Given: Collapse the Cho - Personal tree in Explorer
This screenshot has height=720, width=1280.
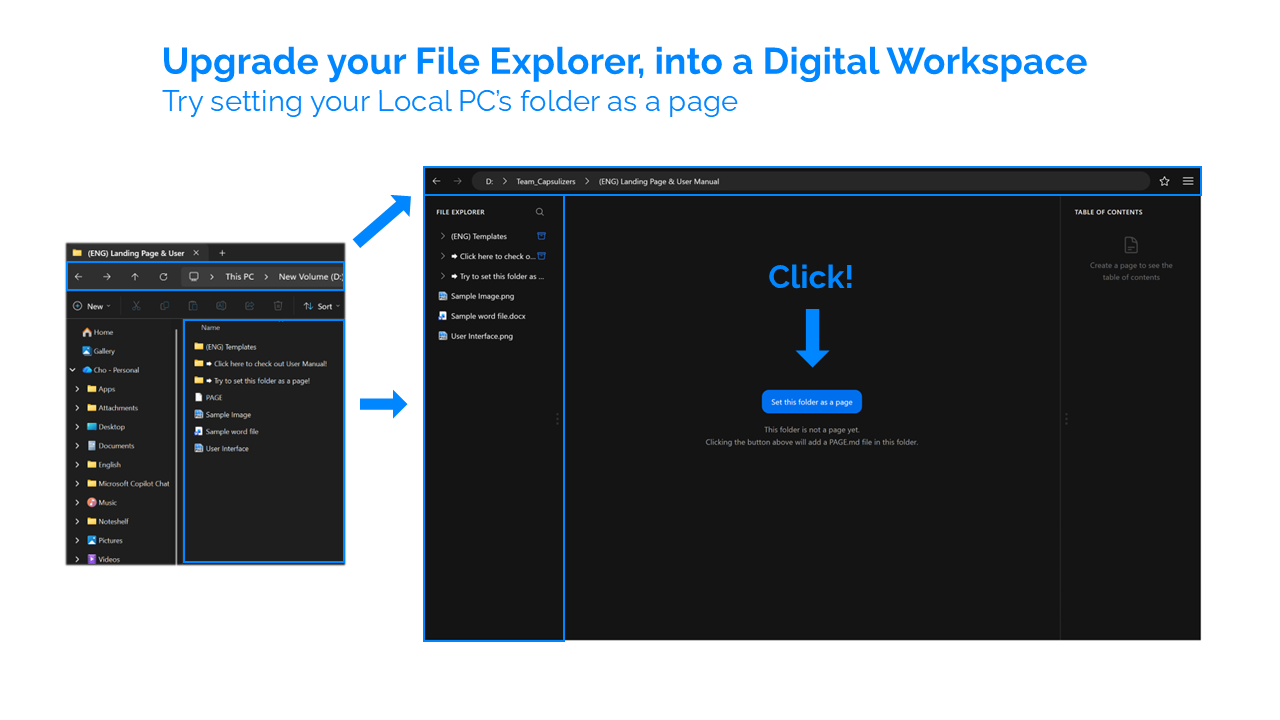Looking at the screenshot, I should [72, 369].
